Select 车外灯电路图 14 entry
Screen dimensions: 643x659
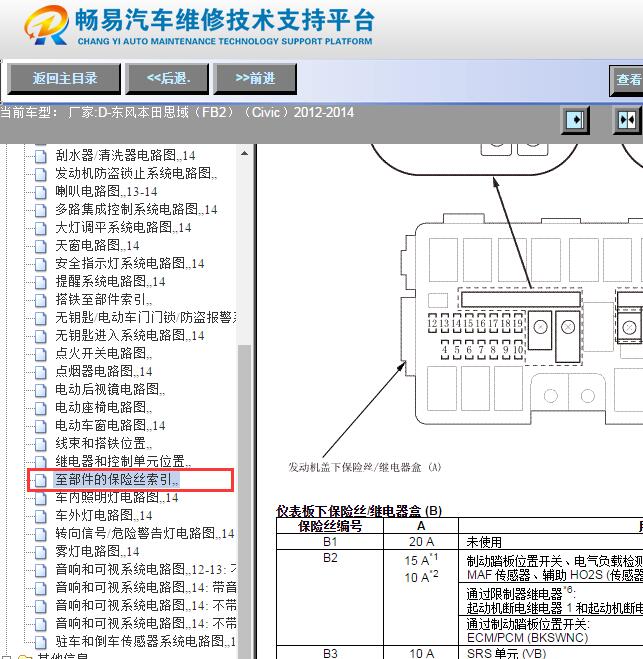[x=104, y=516]
